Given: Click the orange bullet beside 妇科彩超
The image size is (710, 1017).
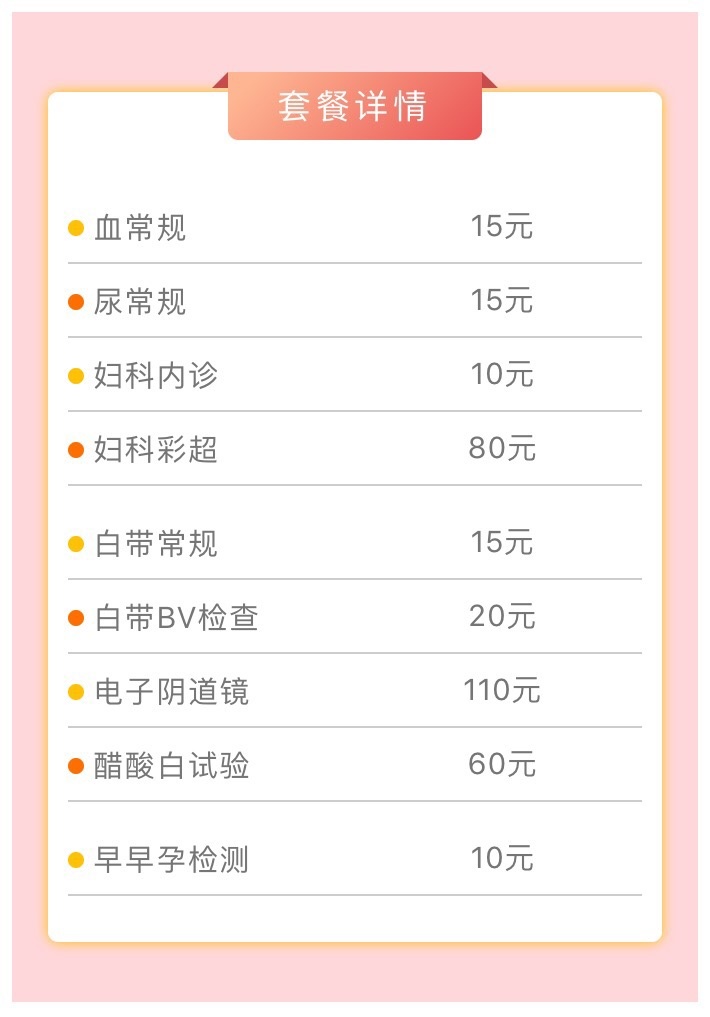Looking at the screenshot, I should point(76,449).
